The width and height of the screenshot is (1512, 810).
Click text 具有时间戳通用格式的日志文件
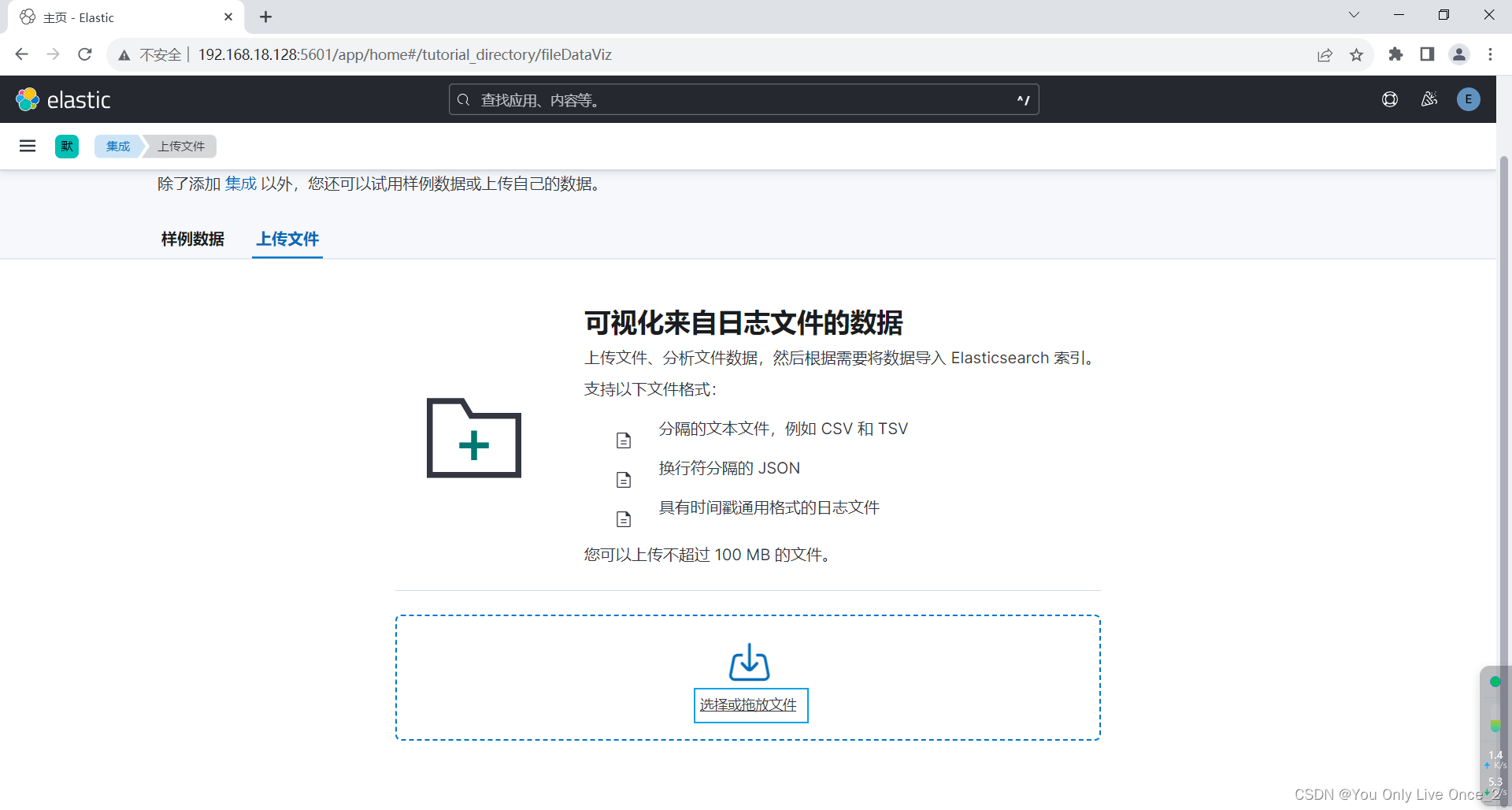(x=769, y=507)
